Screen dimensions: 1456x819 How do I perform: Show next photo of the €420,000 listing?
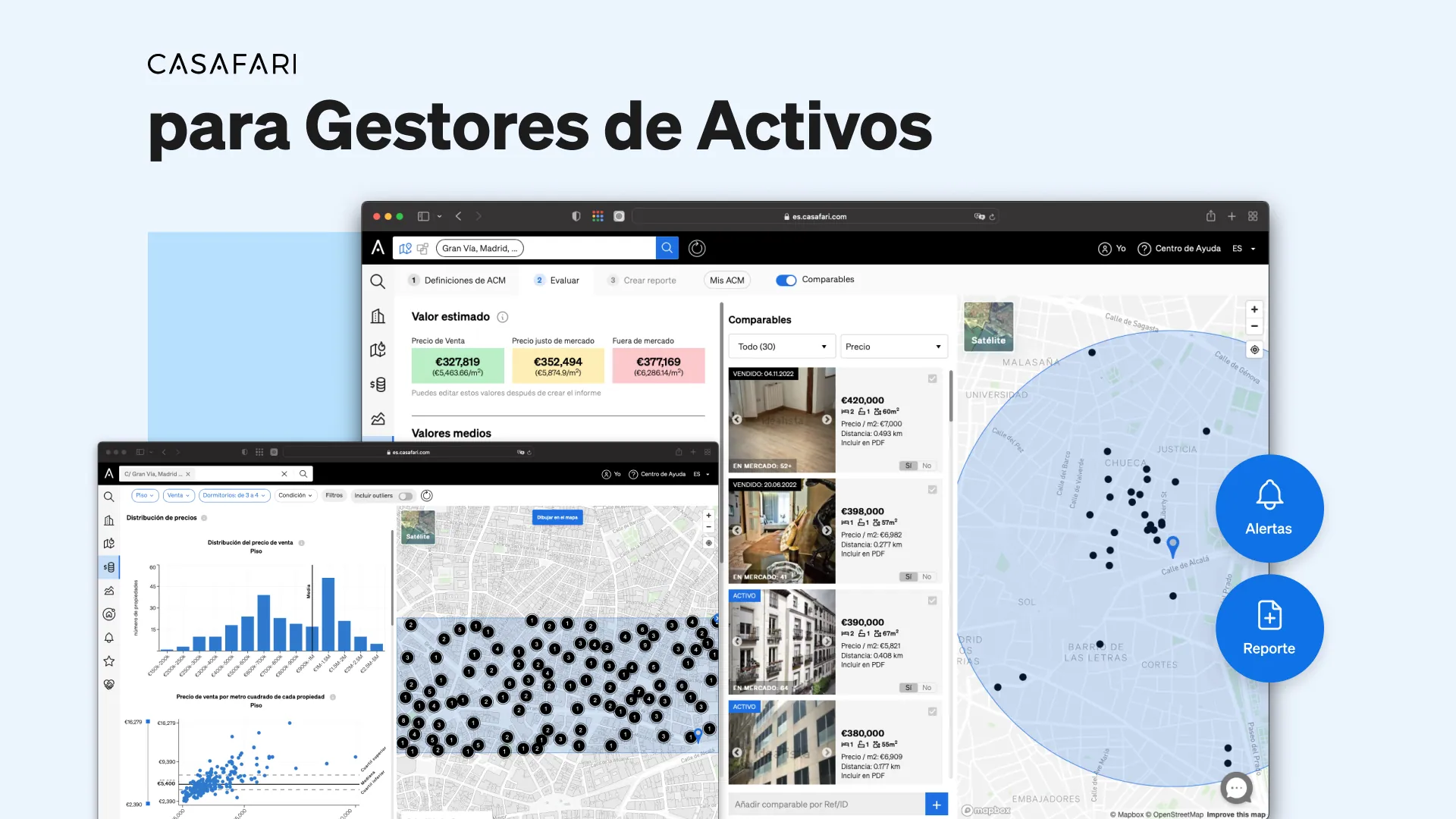click(x=827, y=419)
